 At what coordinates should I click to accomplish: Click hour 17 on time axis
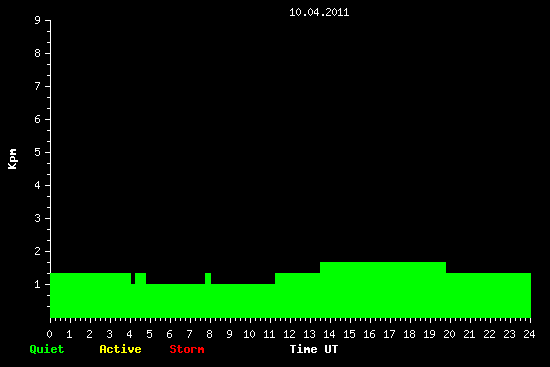[x=389, y=334]
